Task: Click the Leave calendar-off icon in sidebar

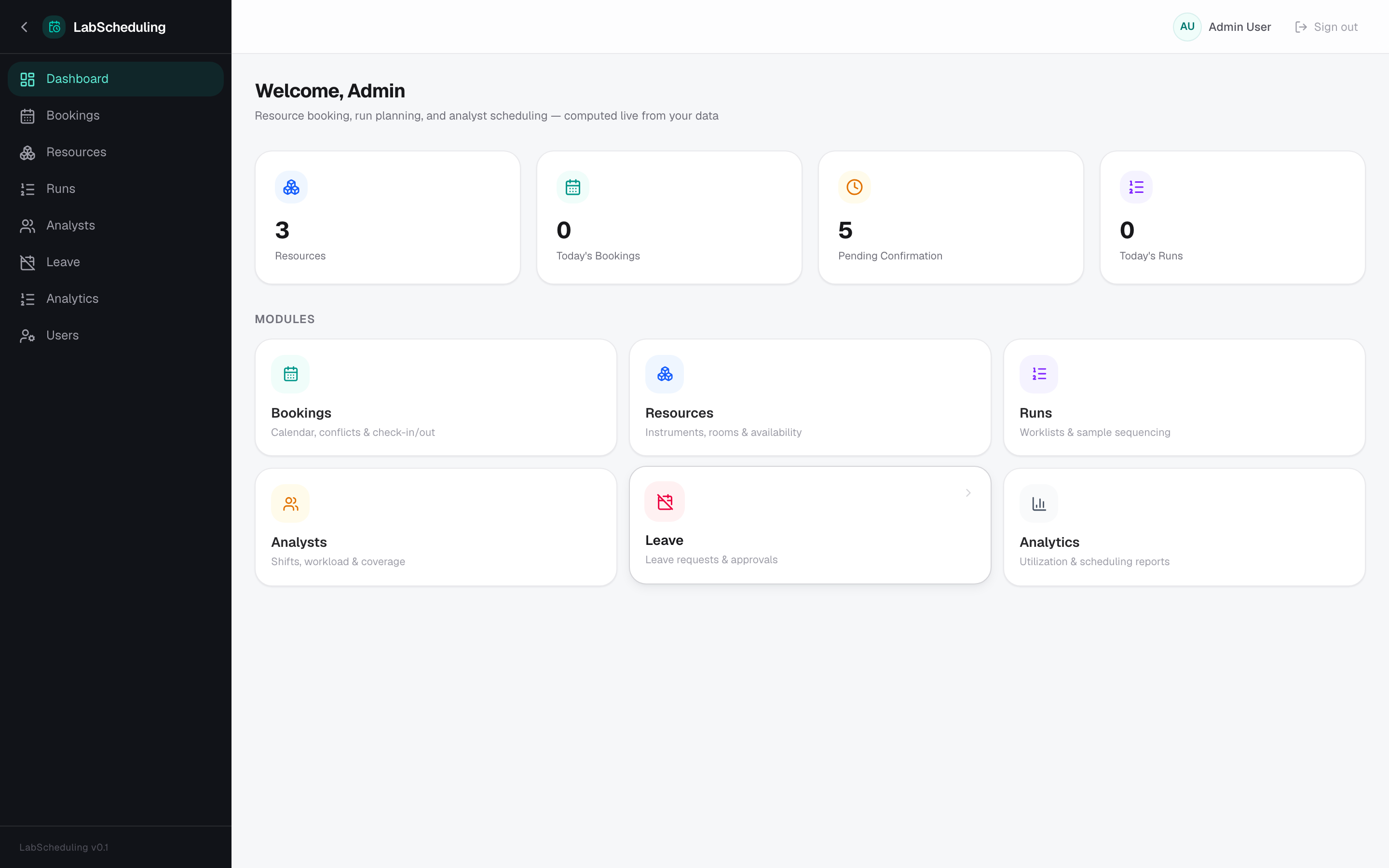Action: [27, 262]
